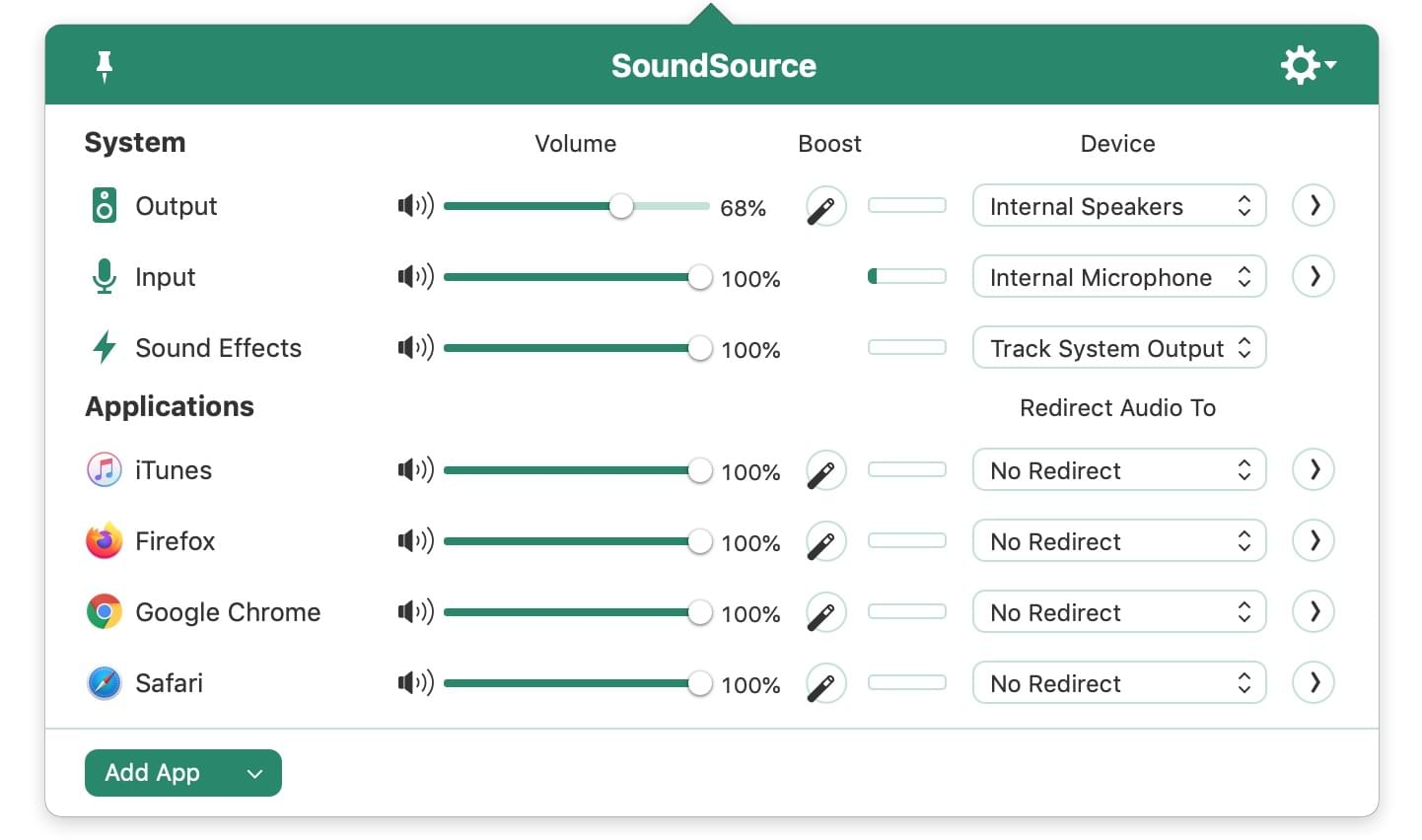
Task: Expand Input advanced options arrow
Action: point(1314,276)
